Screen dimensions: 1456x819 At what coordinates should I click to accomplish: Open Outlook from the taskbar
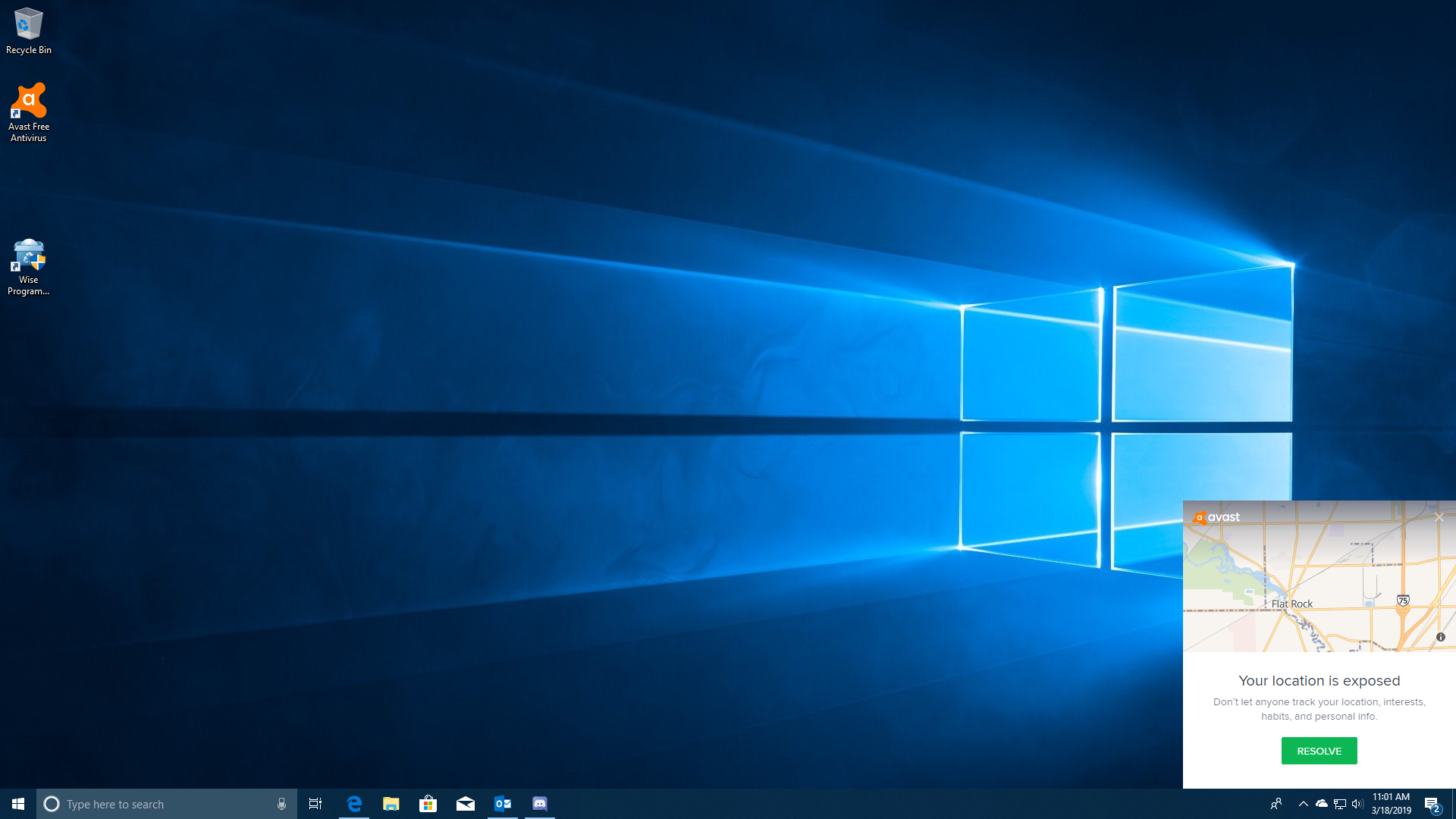tap(502, 804)
